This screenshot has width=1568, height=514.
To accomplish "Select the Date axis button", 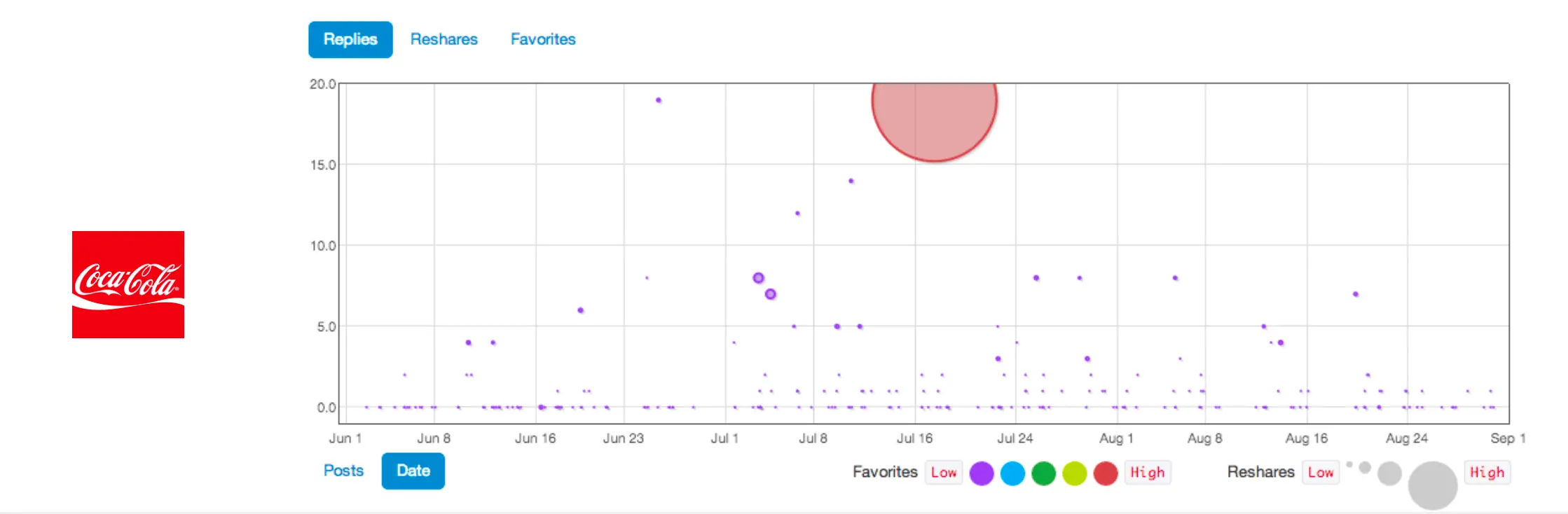I will pos(413,471).
